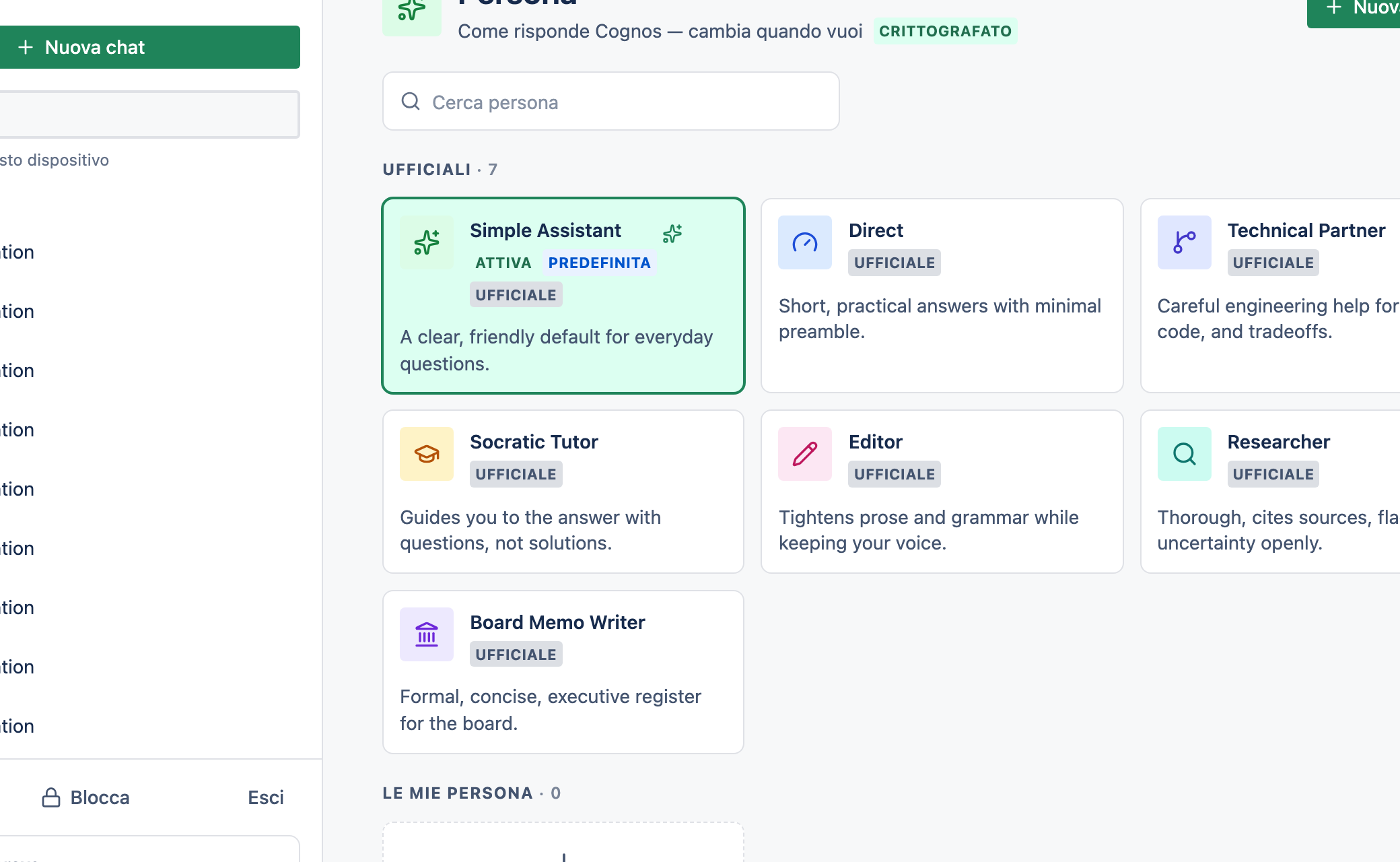Select the Board Memo Writer persona card
Image resolution: width=1400 pixels, height=862 pixels.
click(x=563, y=672)
